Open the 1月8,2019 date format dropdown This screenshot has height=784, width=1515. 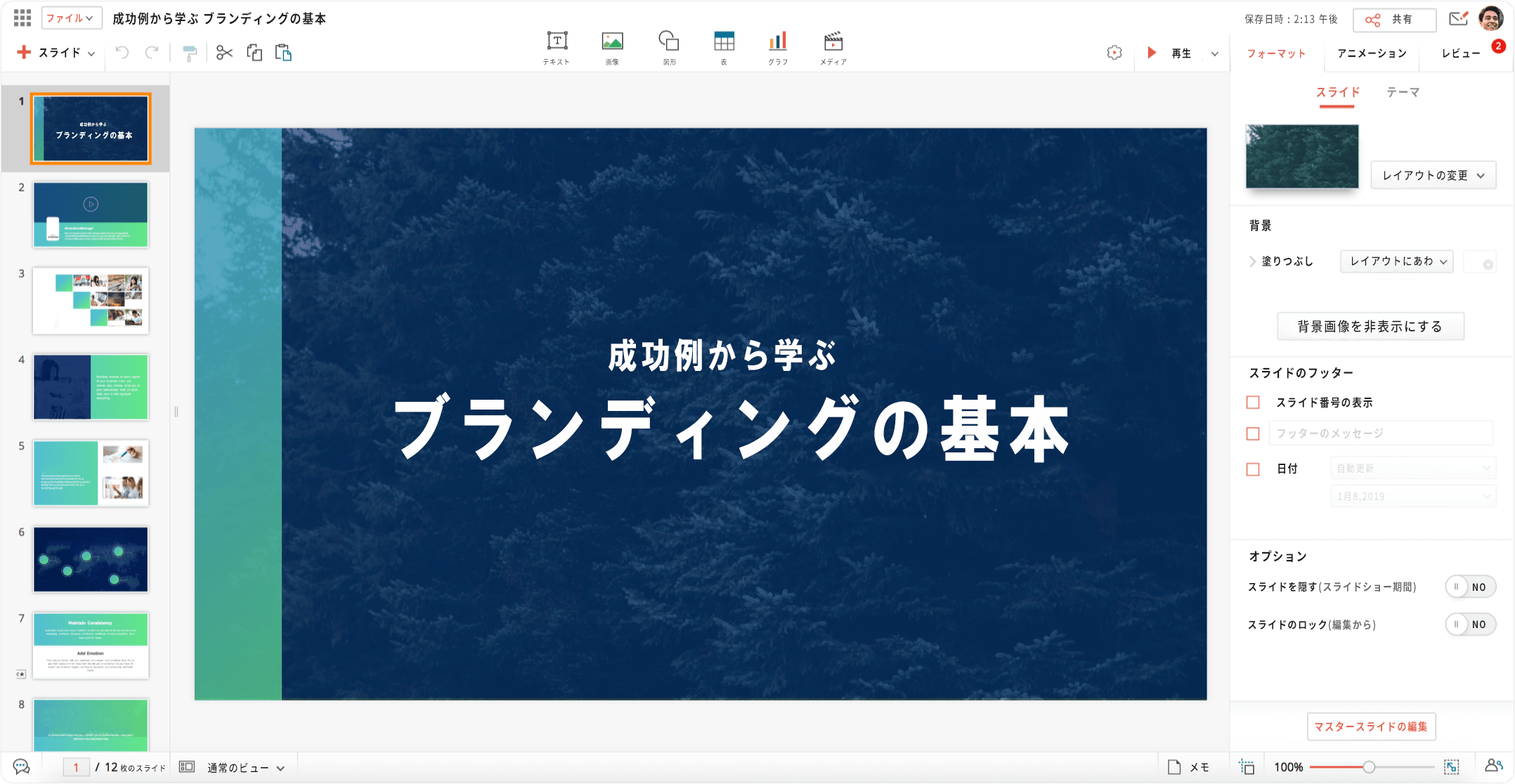1413,496
